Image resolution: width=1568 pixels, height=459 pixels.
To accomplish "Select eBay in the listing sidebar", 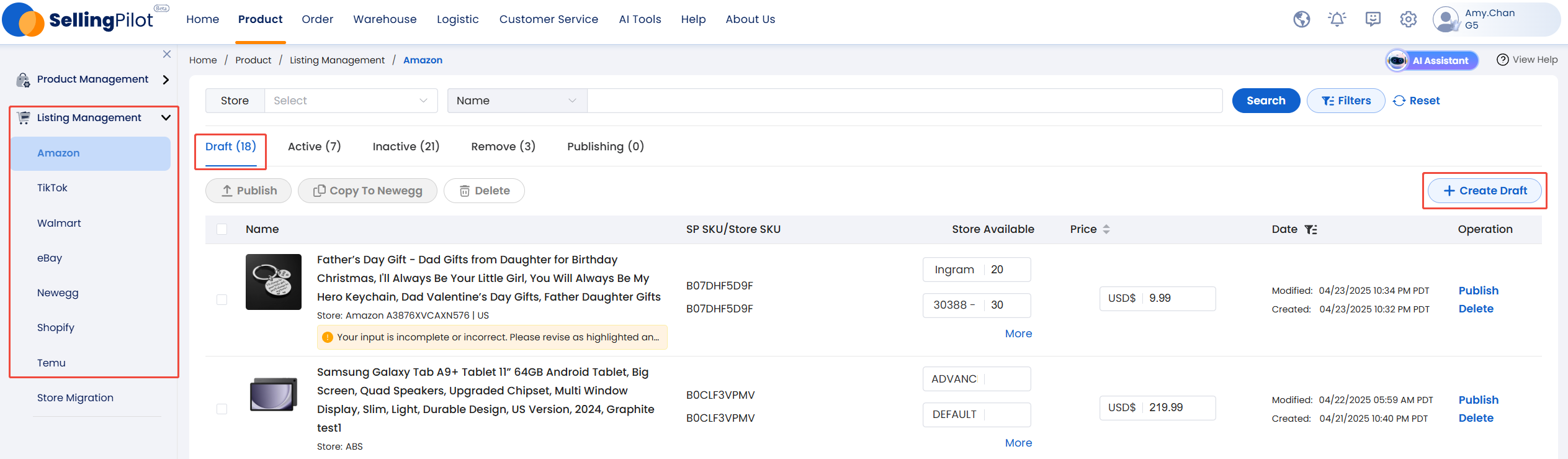I will click(x=50, y=258).
